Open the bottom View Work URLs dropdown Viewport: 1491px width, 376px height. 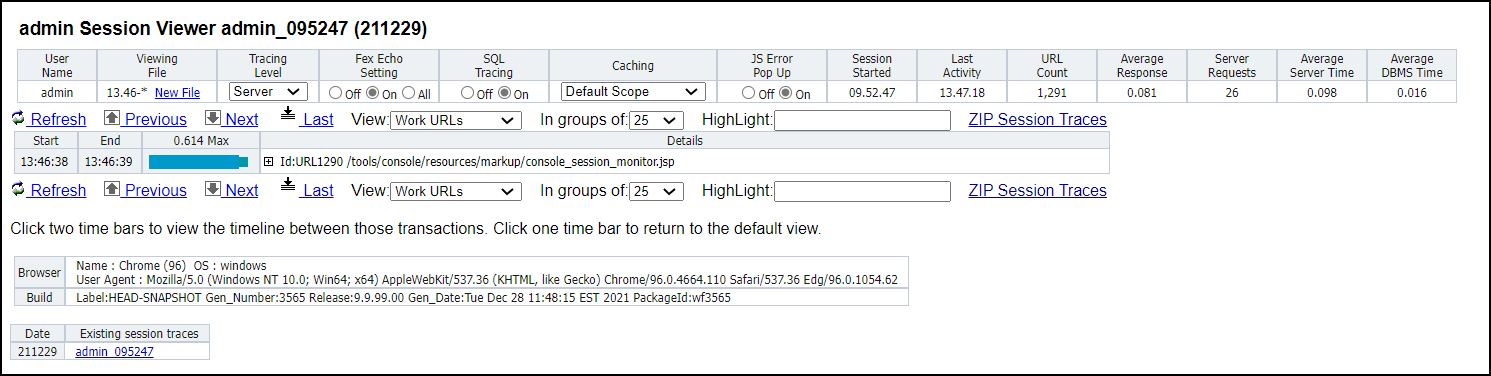point(456,191)
